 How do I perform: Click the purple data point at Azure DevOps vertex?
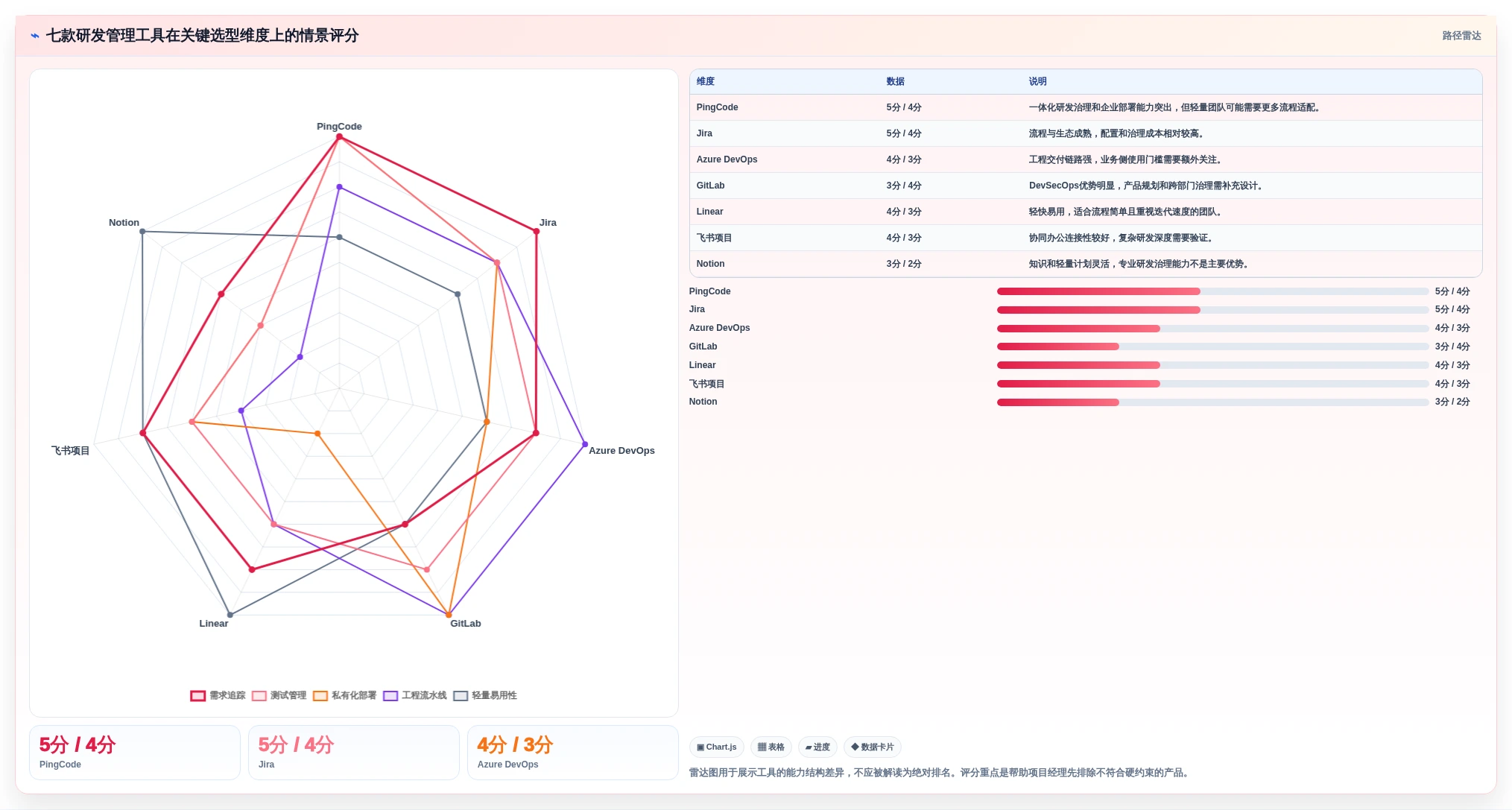[x=585, y=444]
